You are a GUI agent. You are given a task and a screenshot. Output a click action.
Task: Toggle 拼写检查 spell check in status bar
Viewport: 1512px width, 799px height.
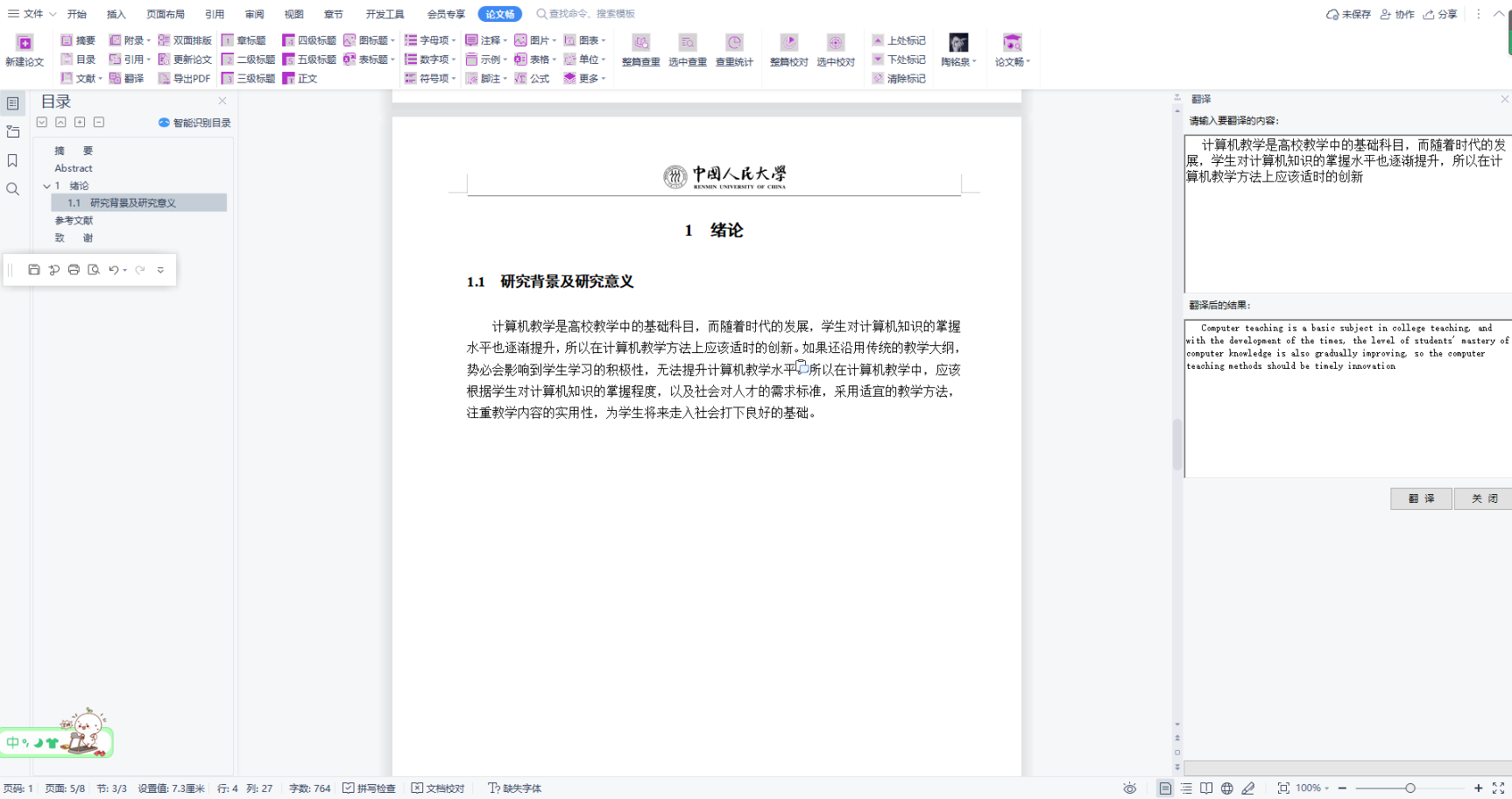[369, 788]
